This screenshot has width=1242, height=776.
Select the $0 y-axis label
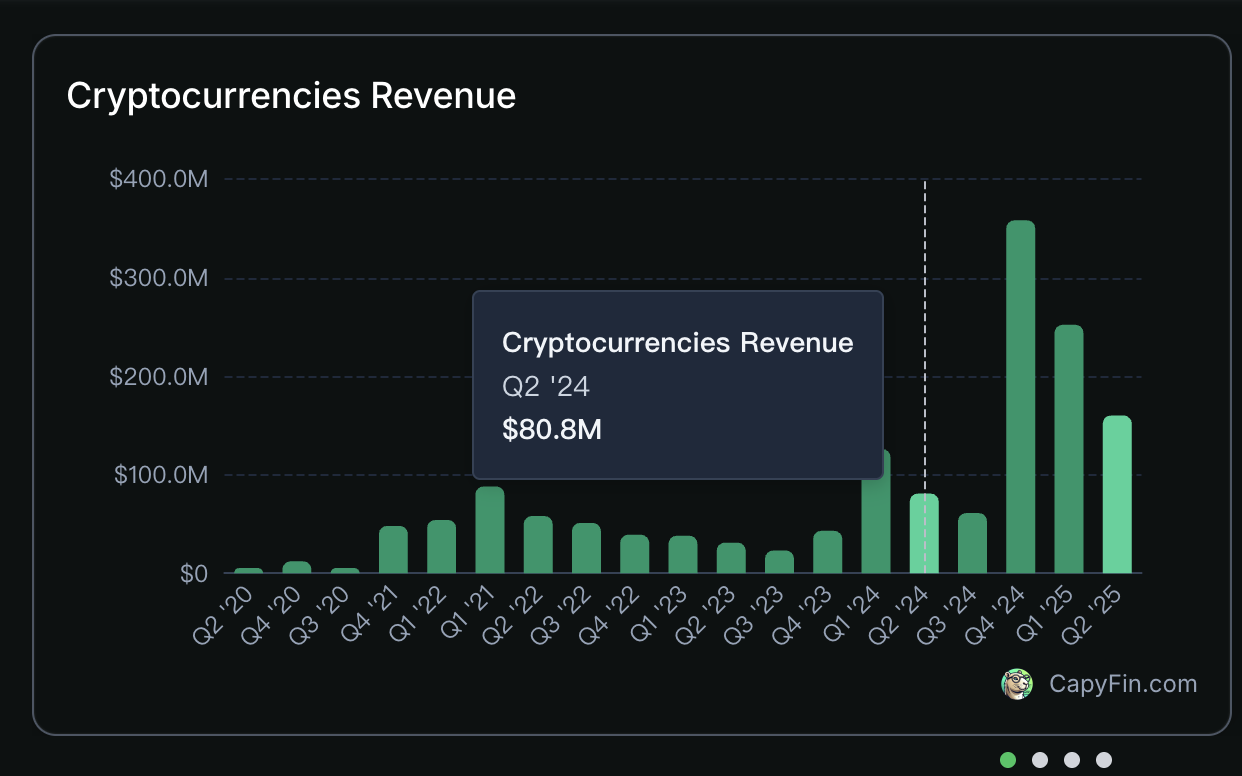(196, 574)
